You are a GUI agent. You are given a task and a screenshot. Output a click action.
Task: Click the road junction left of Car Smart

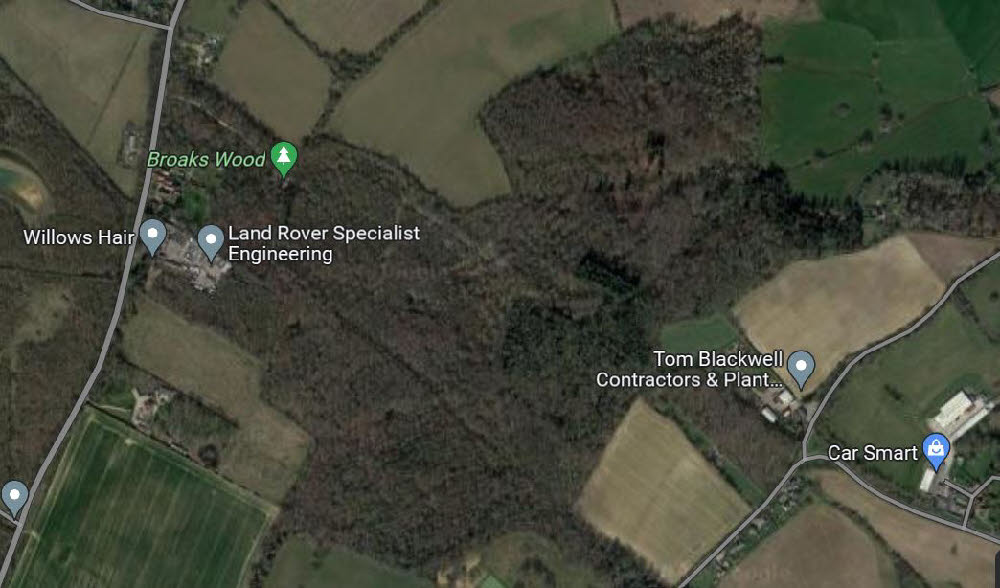coord(807,457)
